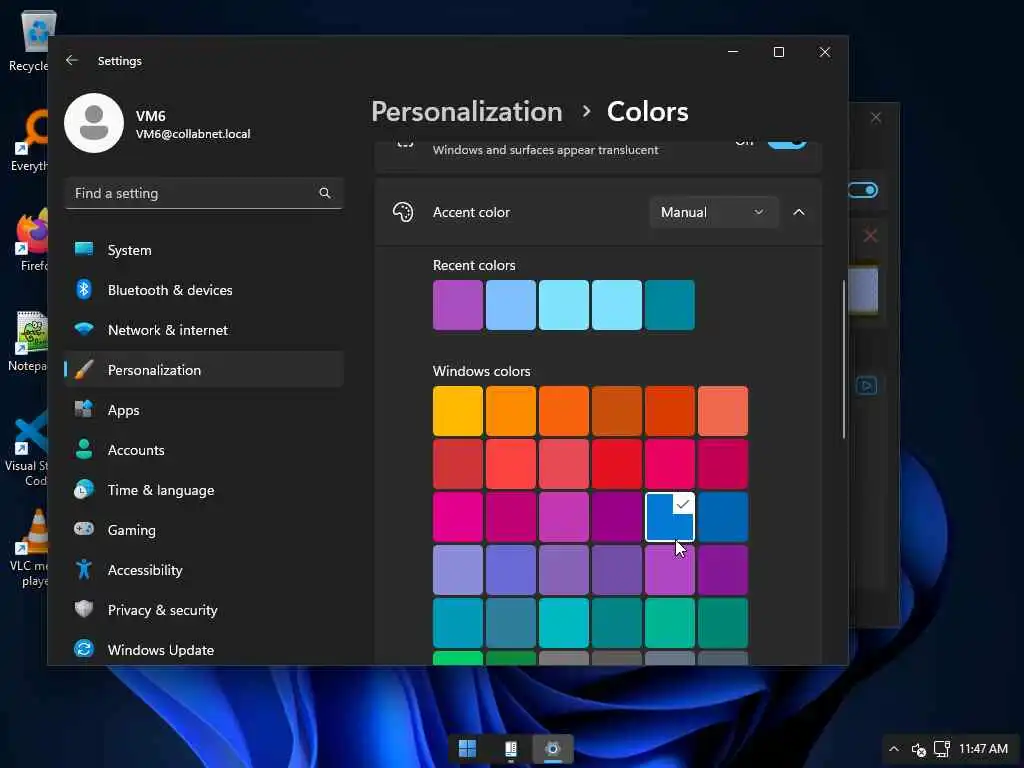Toggle the switch in the background window
1024x768 pixels.
[863, 190]
